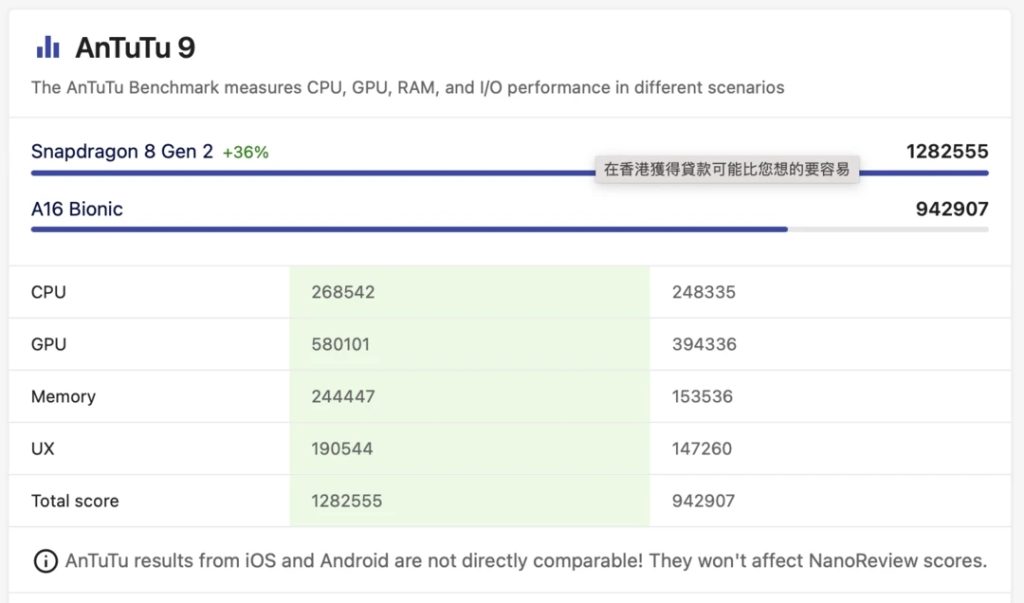Click the +36% green percentage badge
Viewport: 1024px width, 603px height.
click(246, 152)
